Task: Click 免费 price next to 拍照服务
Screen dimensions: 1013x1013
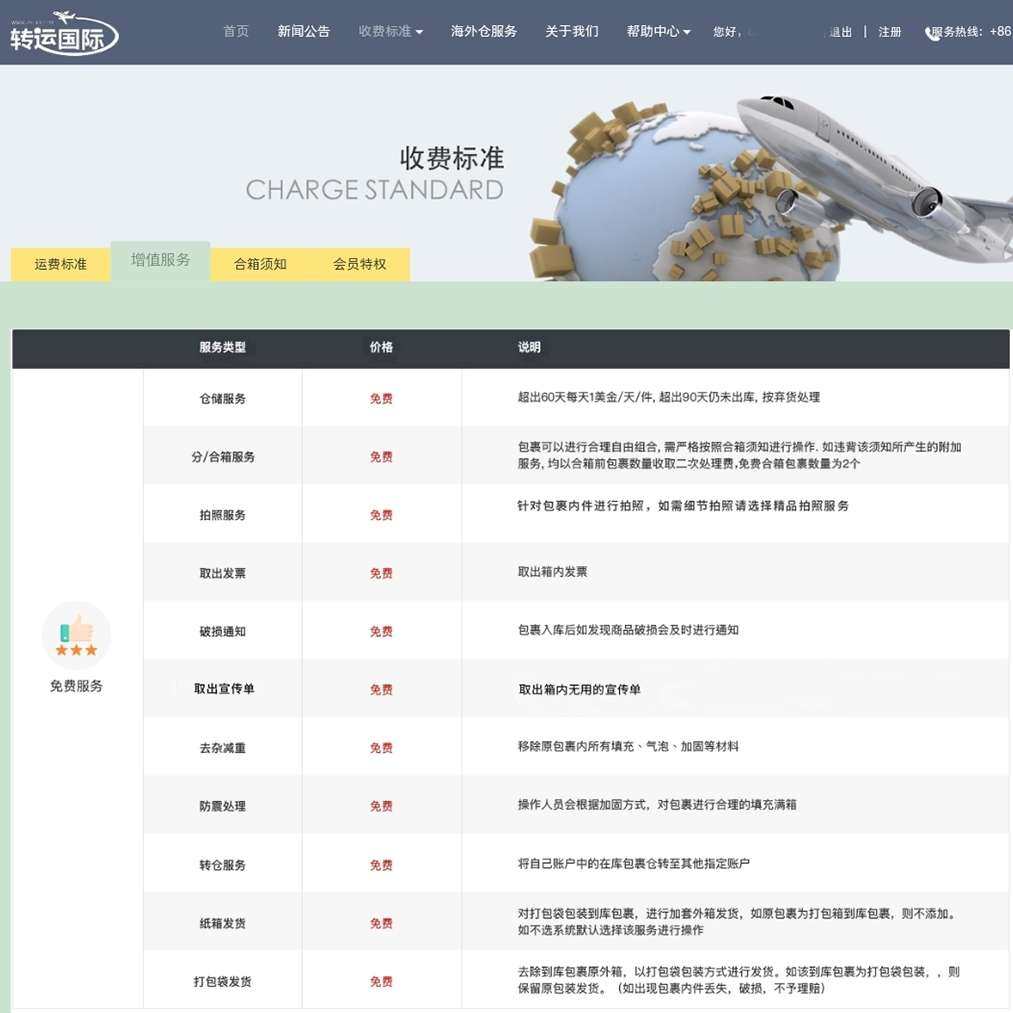Action: point(380,514)
